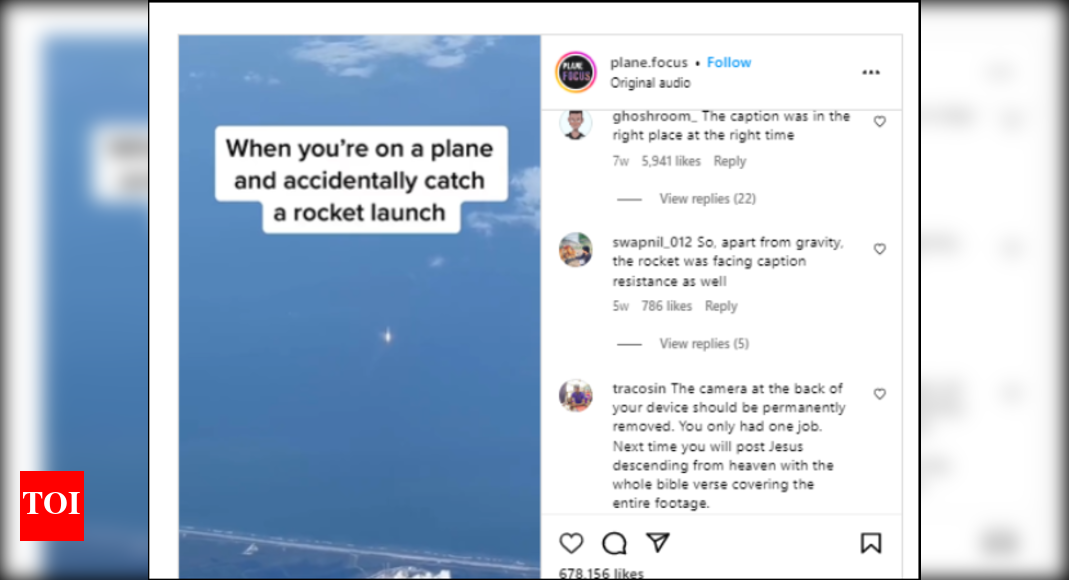Share the post via the paper plane icon
Image resolution: width=1069 pixels, height=580 pixels.
pos(657,543)
